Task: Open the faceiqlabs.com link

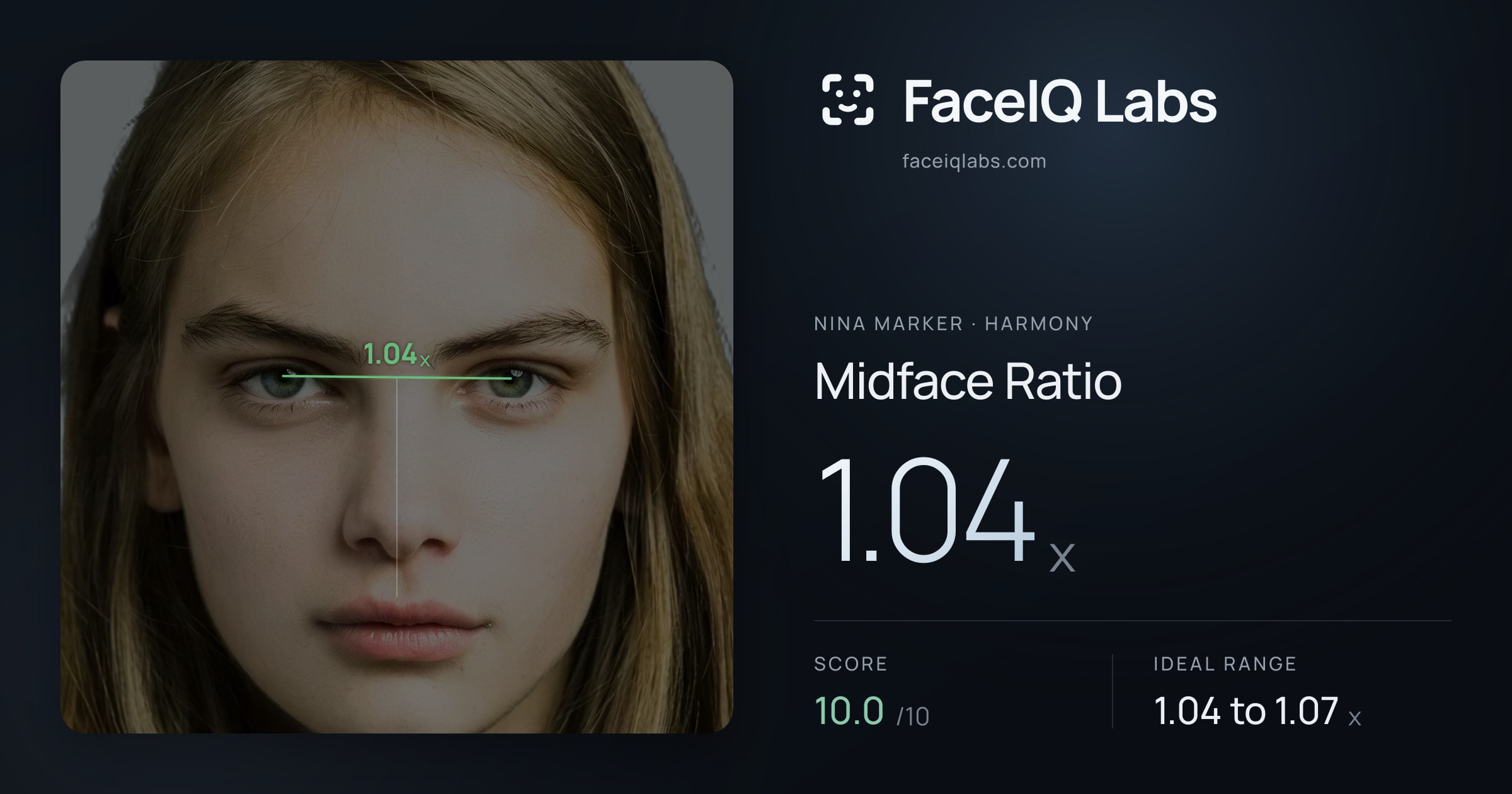Action: pyautogui.click(x=974, y=161)
